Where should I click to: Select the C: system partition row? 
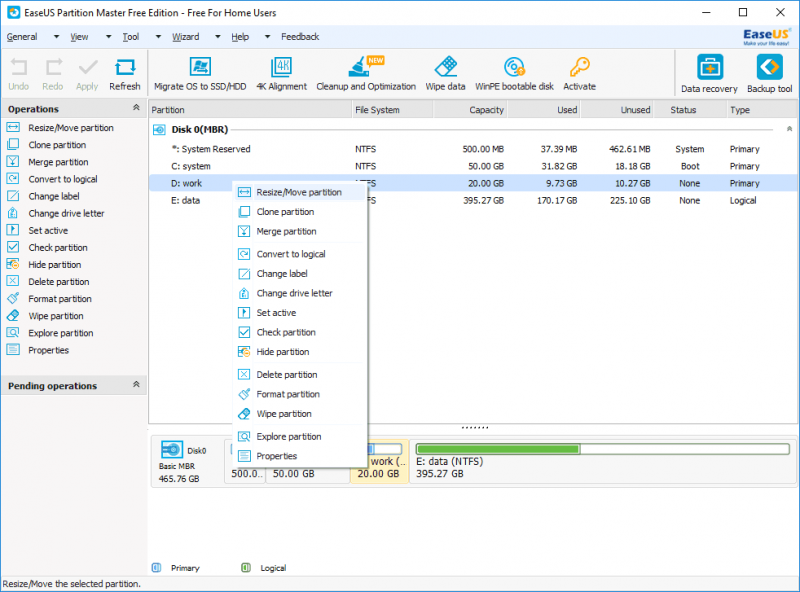coord(191,166)
